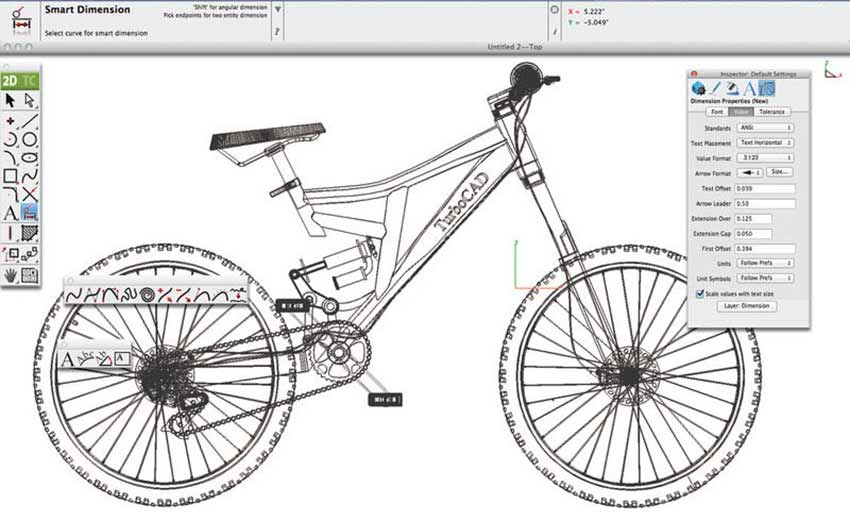
Task: Click the Smart Dimension tool in the palette
Action: 30,213
